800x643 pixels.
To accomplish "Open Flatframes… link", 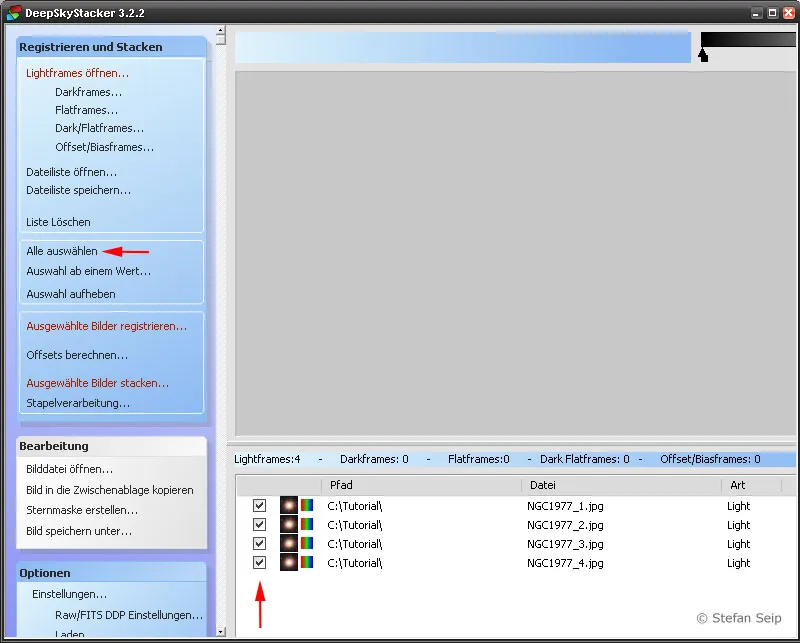I will 86,110.
